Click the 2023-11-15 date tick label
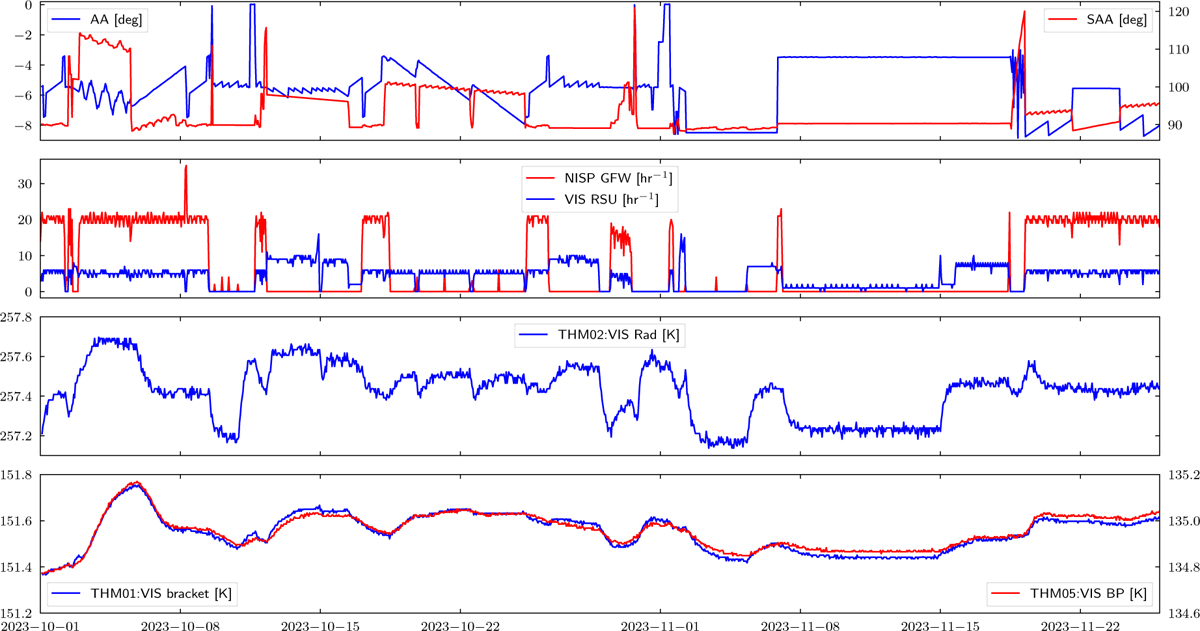 coord(940,623)
